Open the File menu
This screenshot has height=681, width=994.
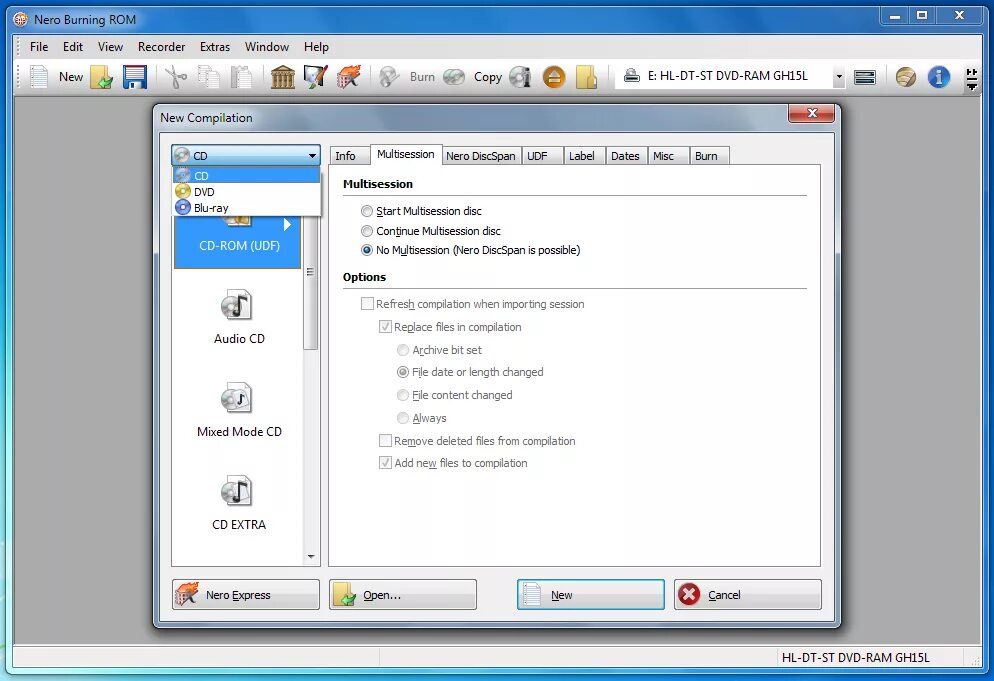[x=39, y=47]
